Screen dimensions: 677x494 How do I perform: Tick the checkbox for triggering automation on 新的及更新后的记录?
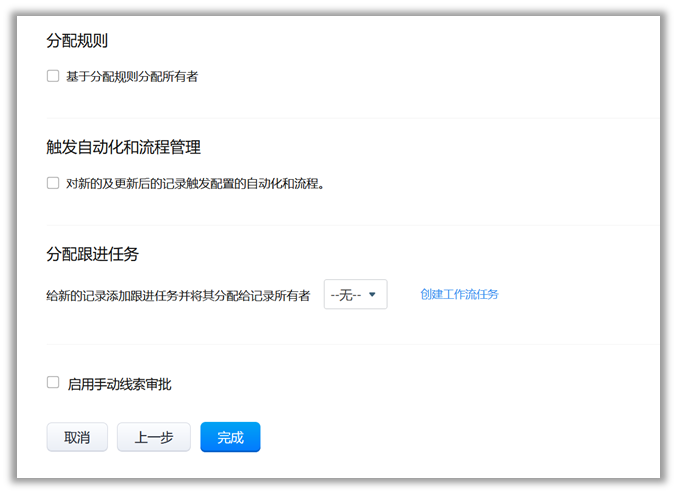click(53, 183)
